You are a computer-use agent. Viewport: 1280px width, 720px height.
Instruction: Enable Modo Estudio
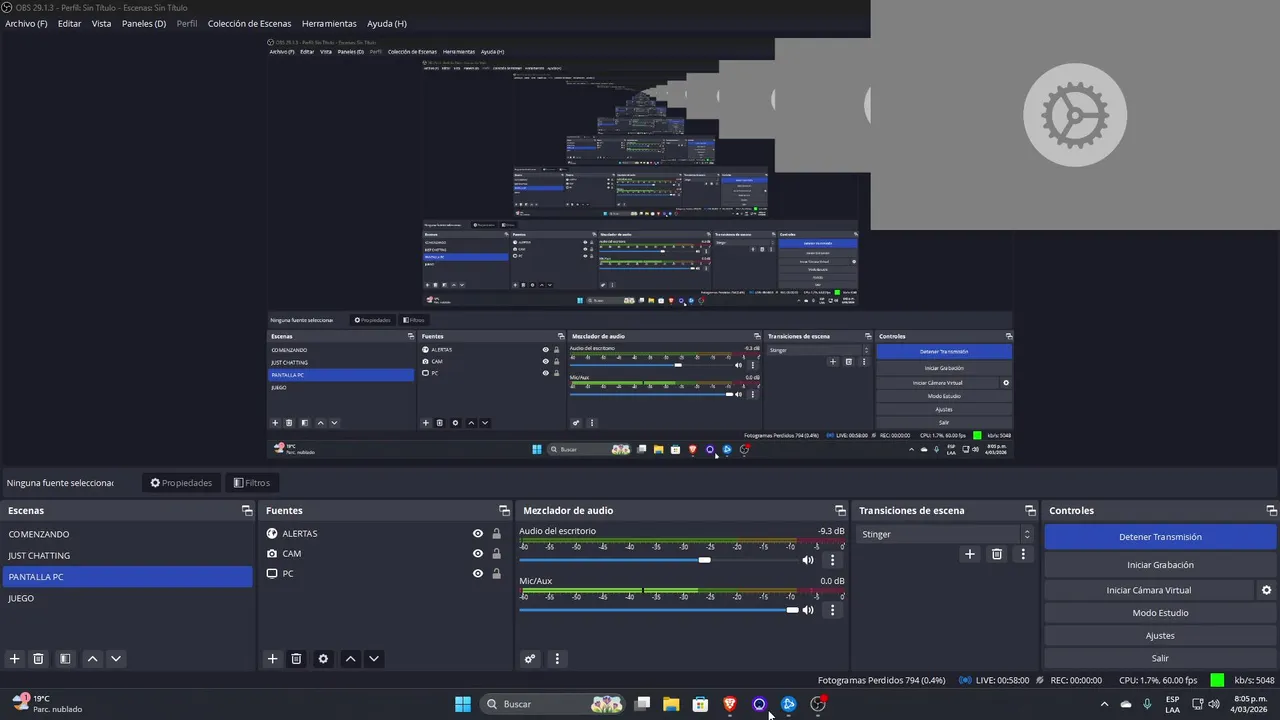pos(1160,613)
